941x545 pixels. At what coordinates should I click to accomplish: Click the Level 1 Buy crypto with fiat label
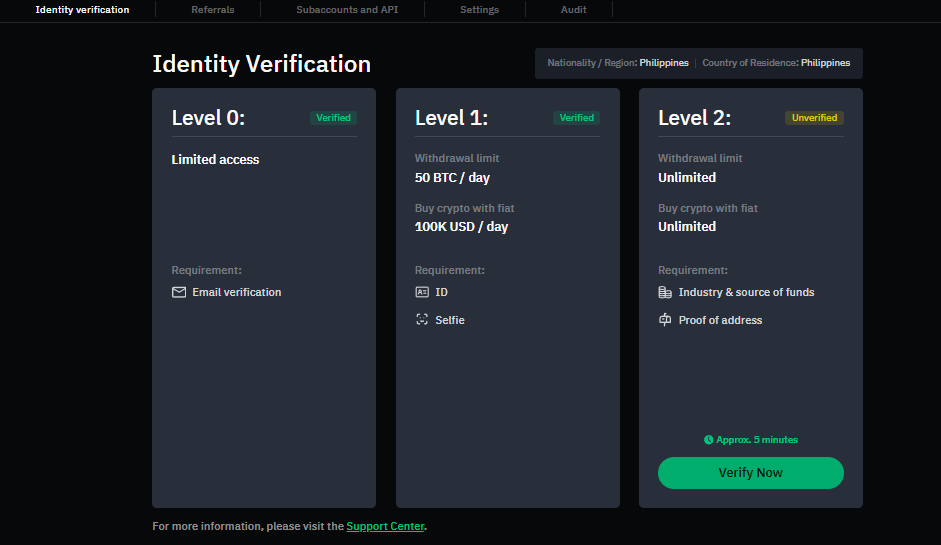pyautogui.click(x=464, y=208)
